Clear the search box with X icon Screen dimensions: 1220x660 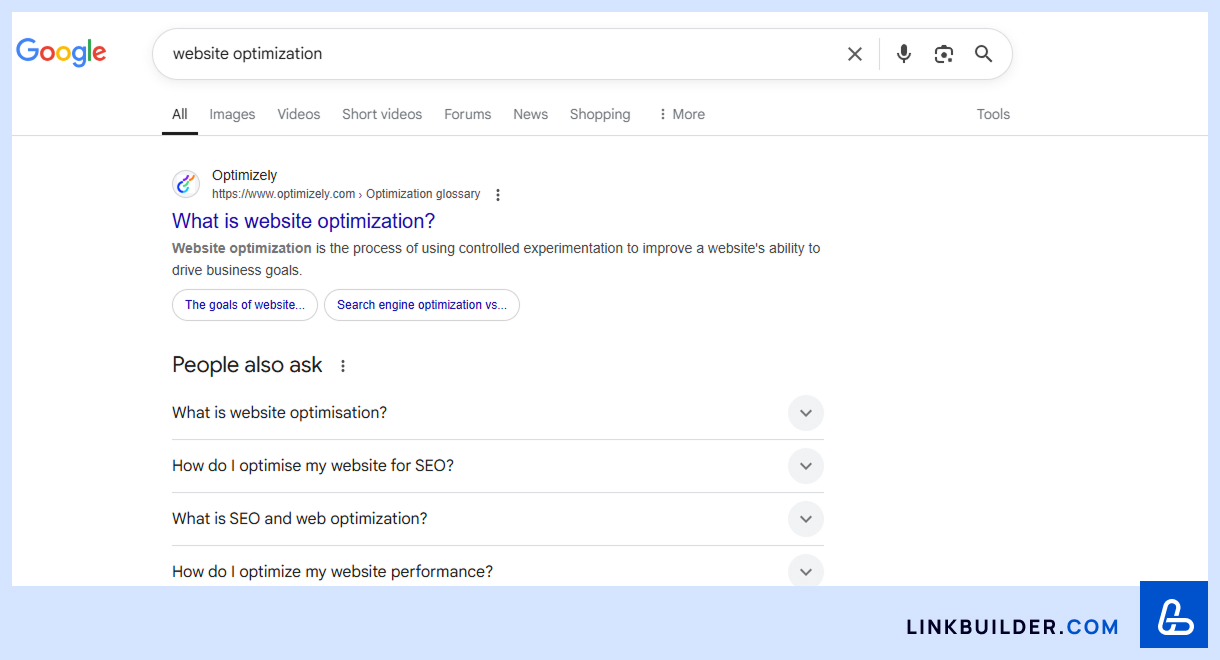[855, 54]
